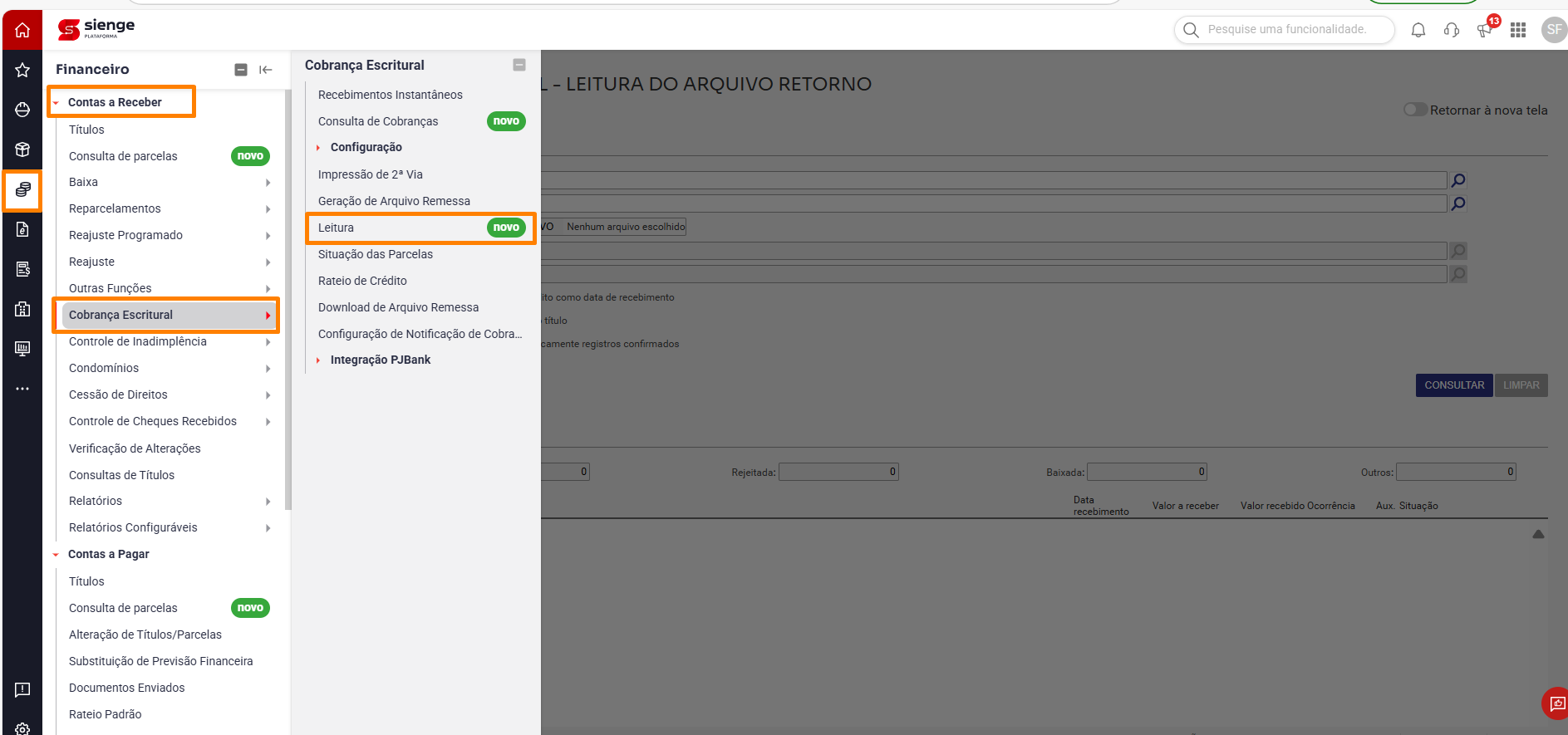The image size is (1568, 735).
Task: Open Impressão de 2ª Via
Action: [371, 174]
